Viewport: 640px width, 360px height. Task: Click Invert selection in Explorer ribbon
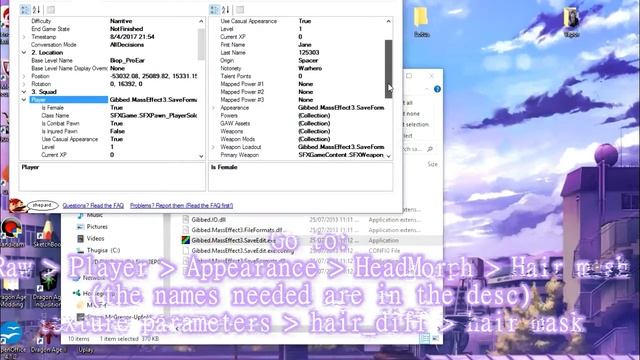[416, 124]
